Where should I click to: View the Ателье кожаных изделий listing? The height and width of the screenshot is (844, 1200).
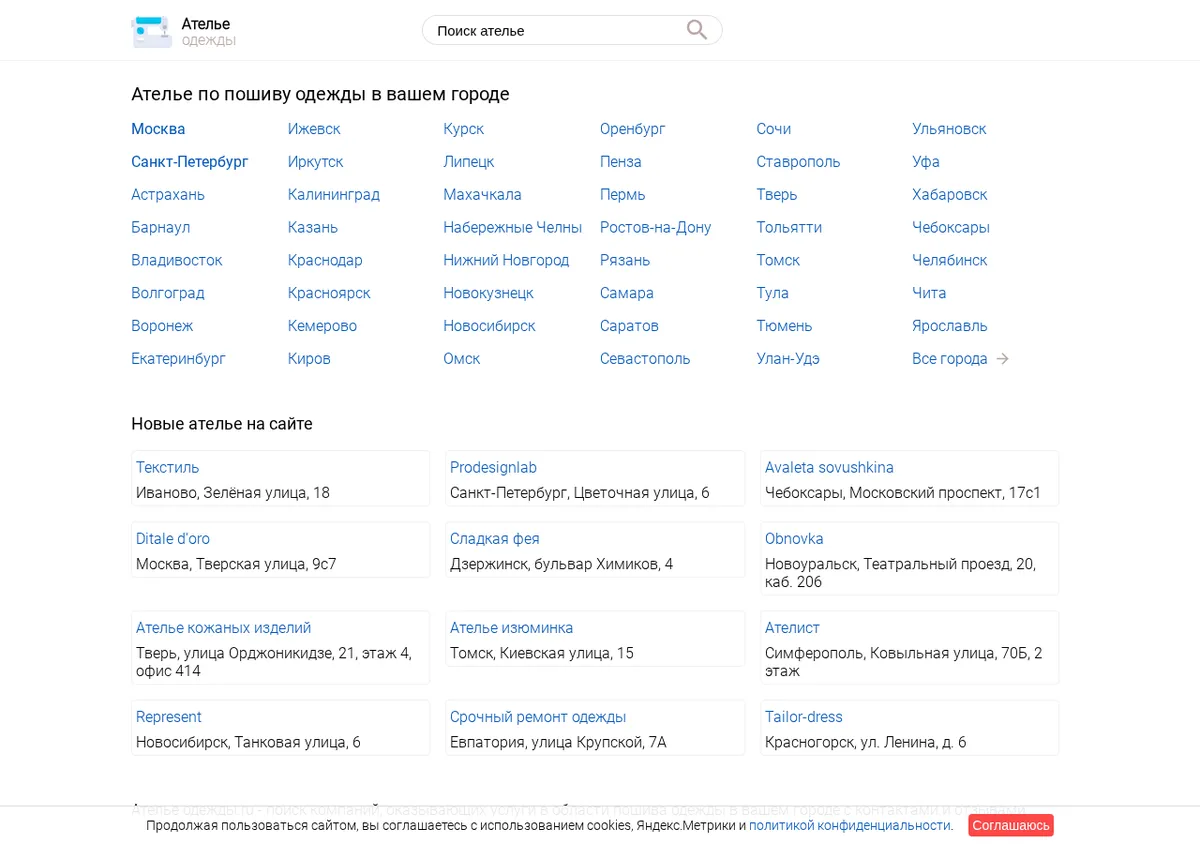[x=224, y=628]
